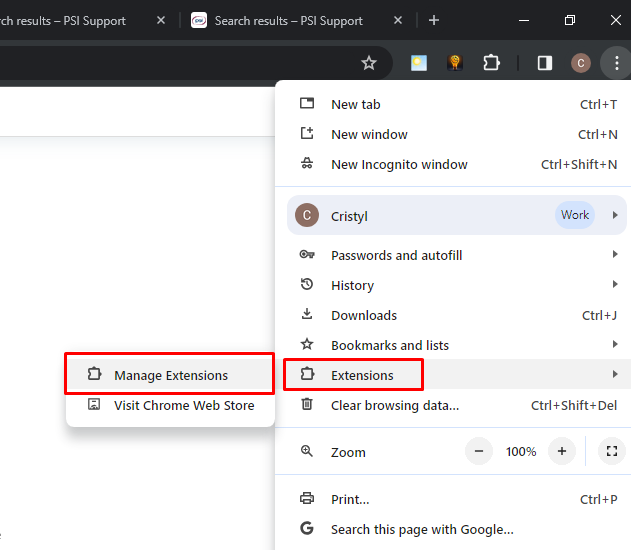
Task: Enter fullscreen mode with the fullscreen button
Action: tap(612, 451)
